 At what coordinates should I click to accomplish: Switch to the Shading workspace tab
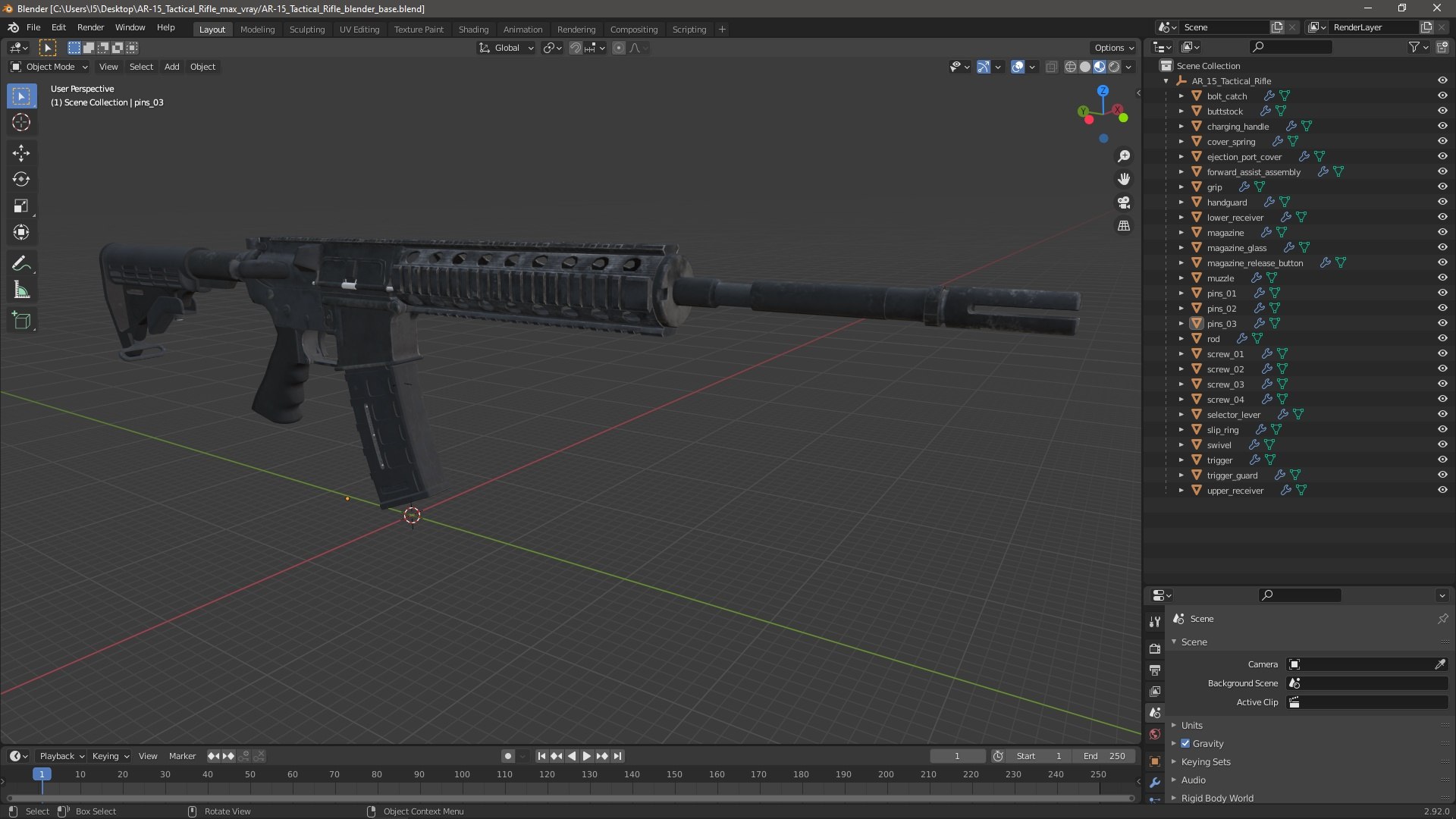tap(473, 30)
